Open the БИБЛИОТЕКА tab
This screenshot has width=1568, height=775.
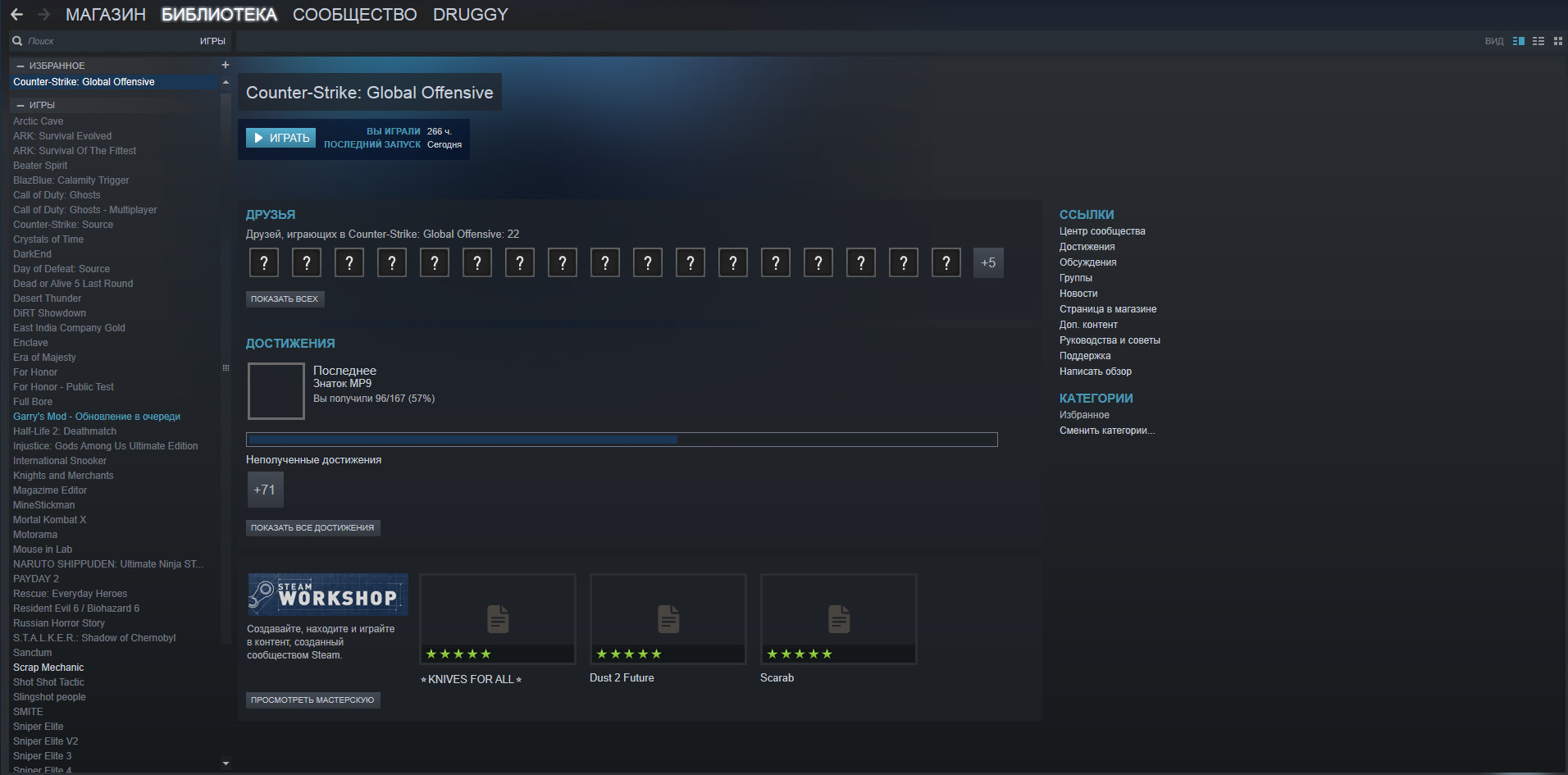(219, 15)
